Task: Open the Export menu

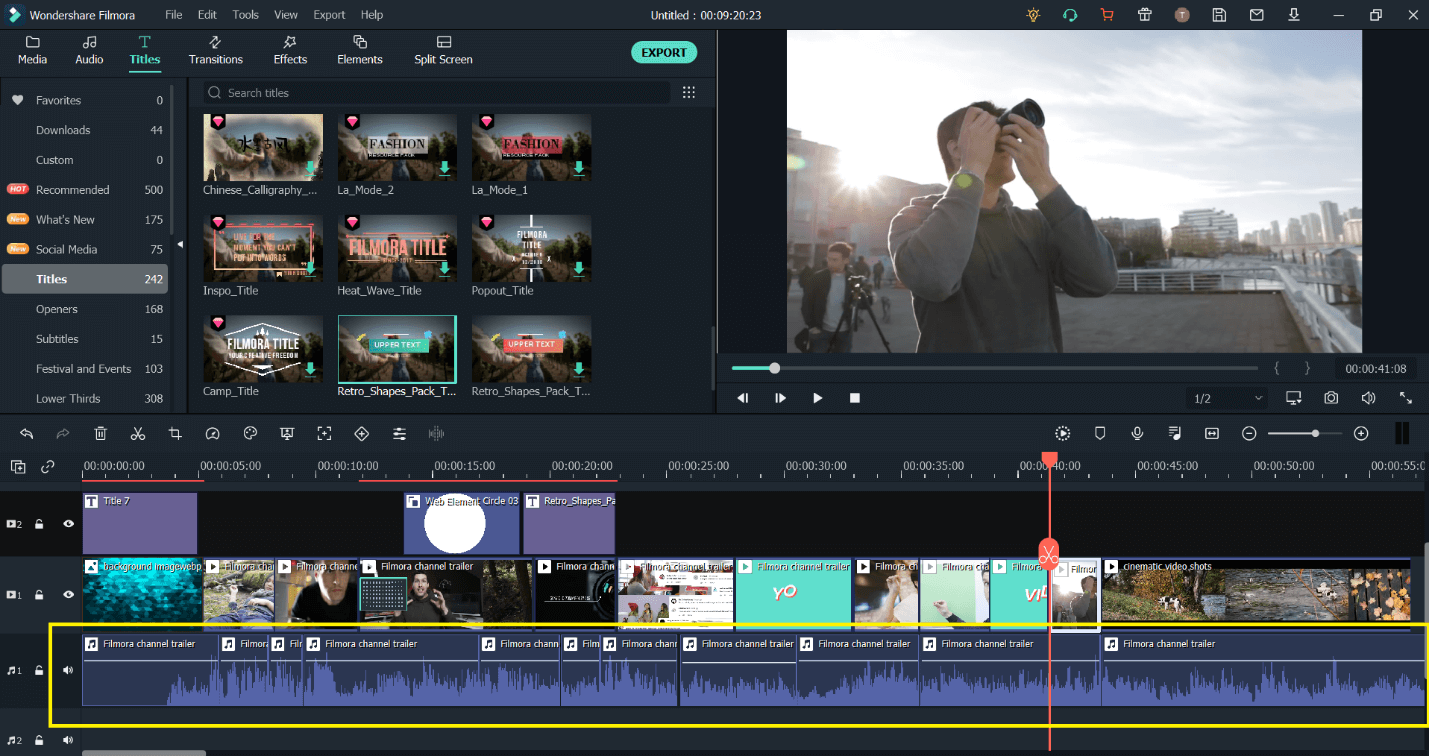Action: (x=329, y=15)
